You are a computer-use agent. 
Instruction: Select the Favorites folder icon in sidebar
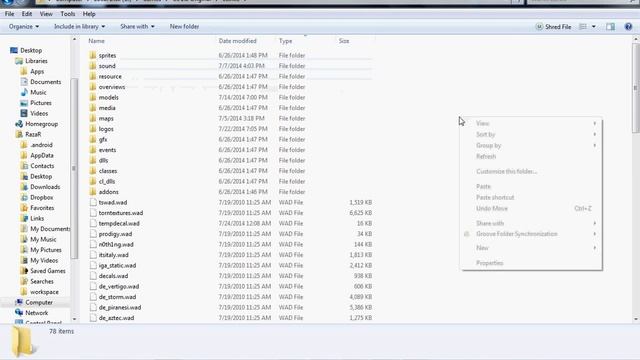(24, 208)
